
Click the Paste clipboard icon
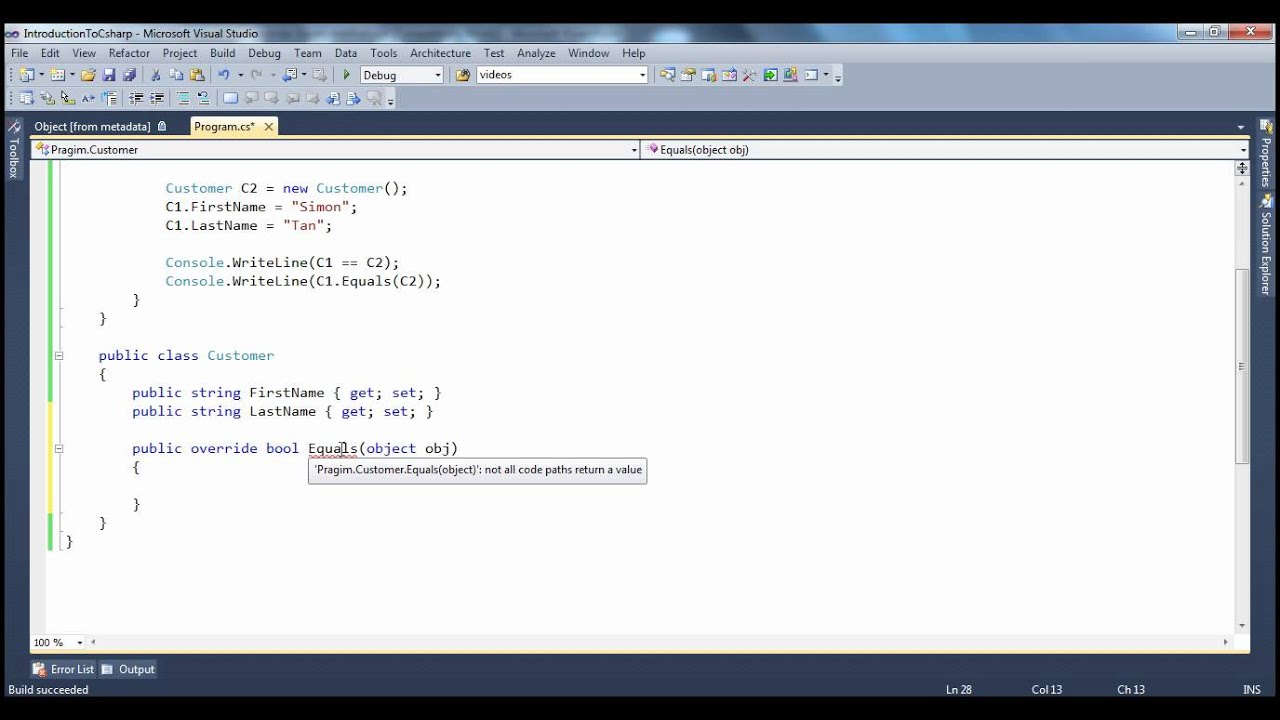tap(197, 75)
